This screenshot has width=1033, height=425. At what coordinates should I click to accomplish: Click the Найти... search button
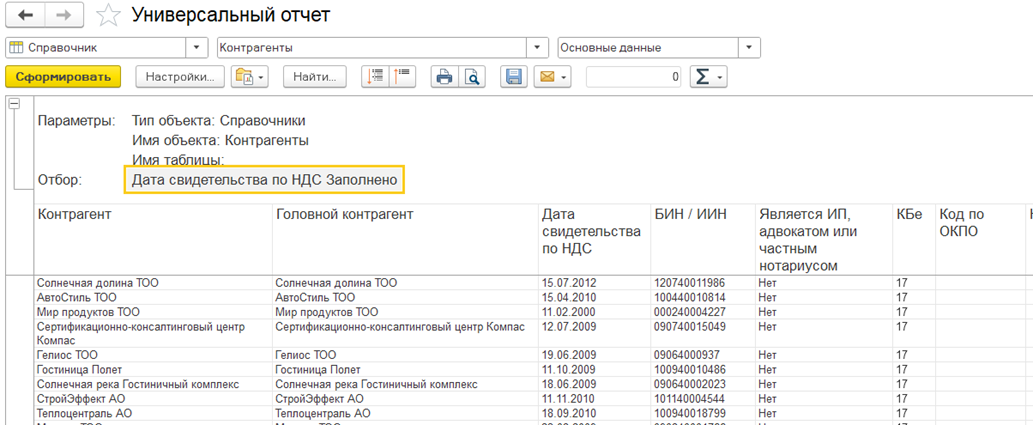click(314, 77)
